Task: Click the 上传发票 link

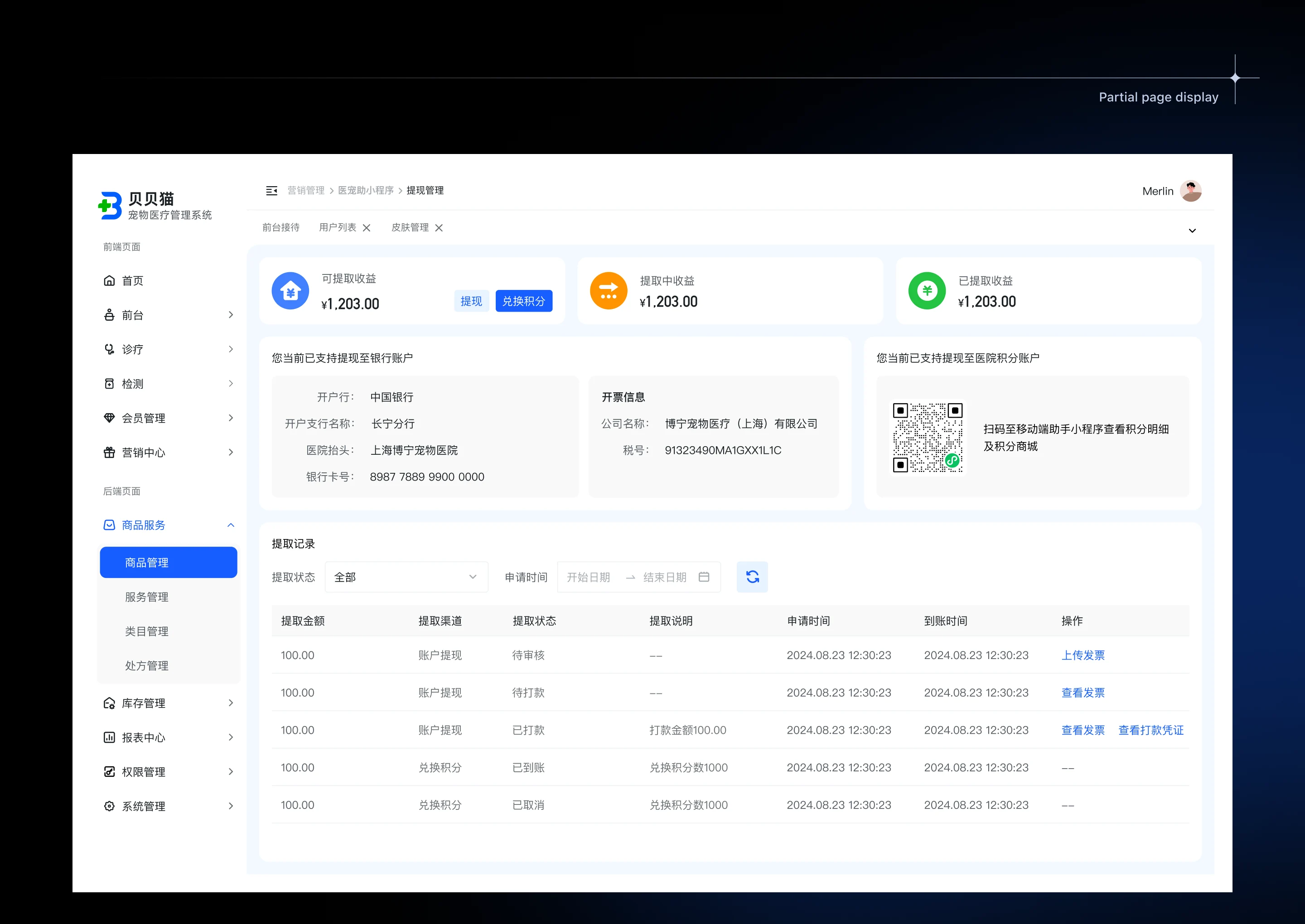Action: click(1083, 655)
